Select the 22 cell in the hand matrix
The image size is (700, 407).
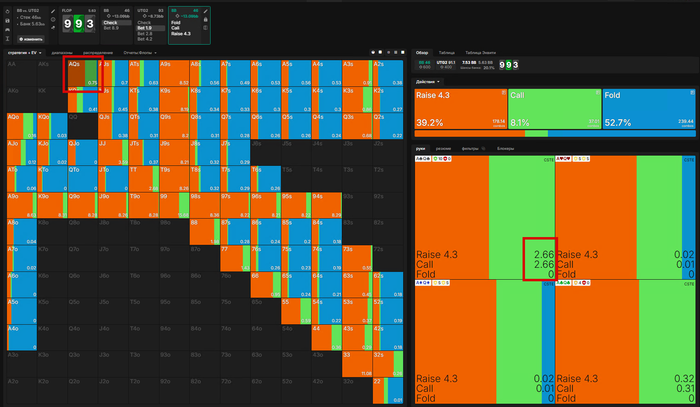(x=388, y=391)
